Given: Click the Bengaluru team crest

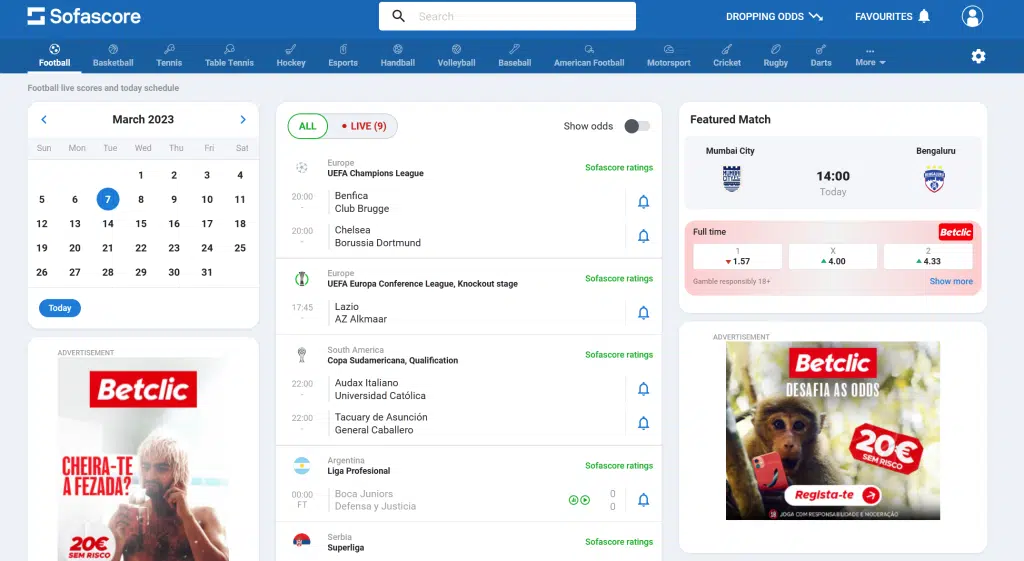Looking at the screenshot, I should (x=935, y=180).
